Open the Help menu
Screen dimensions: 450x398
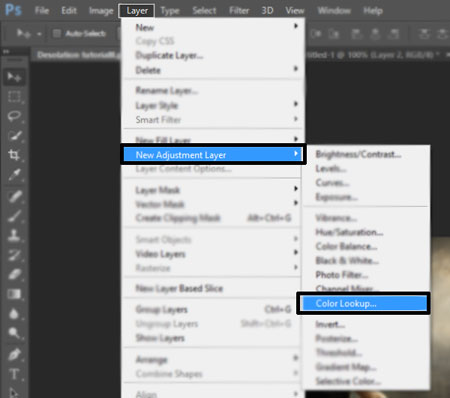pos(373,11)
